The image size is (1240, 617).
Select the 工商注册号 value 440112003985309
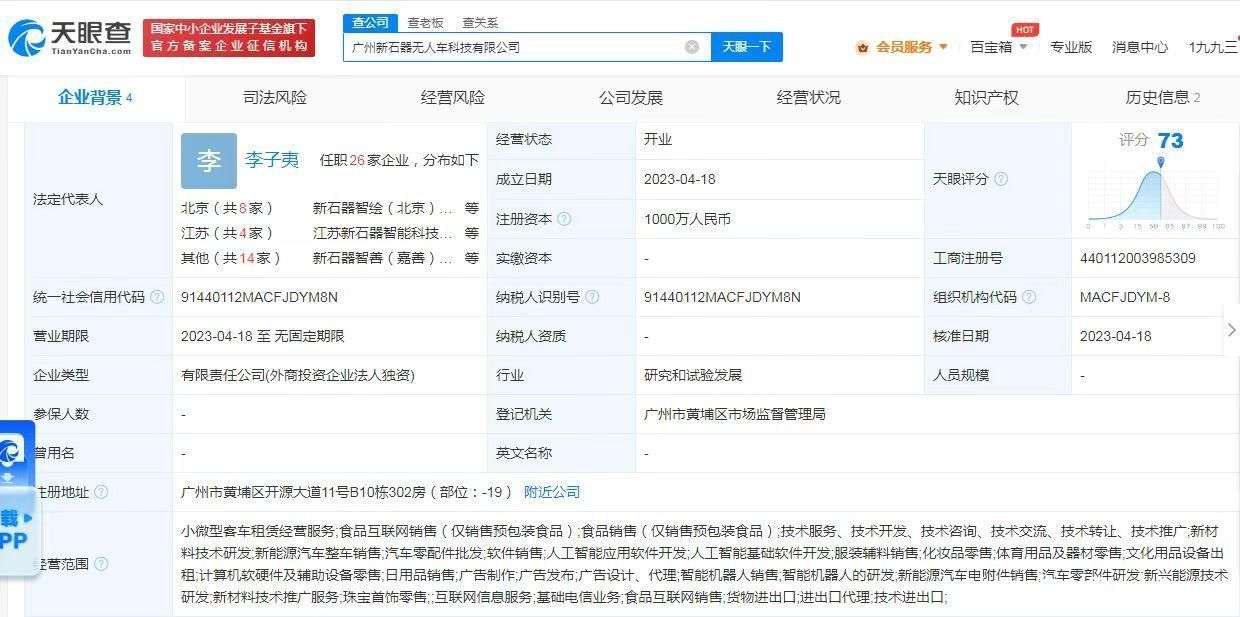(1137, 258)
